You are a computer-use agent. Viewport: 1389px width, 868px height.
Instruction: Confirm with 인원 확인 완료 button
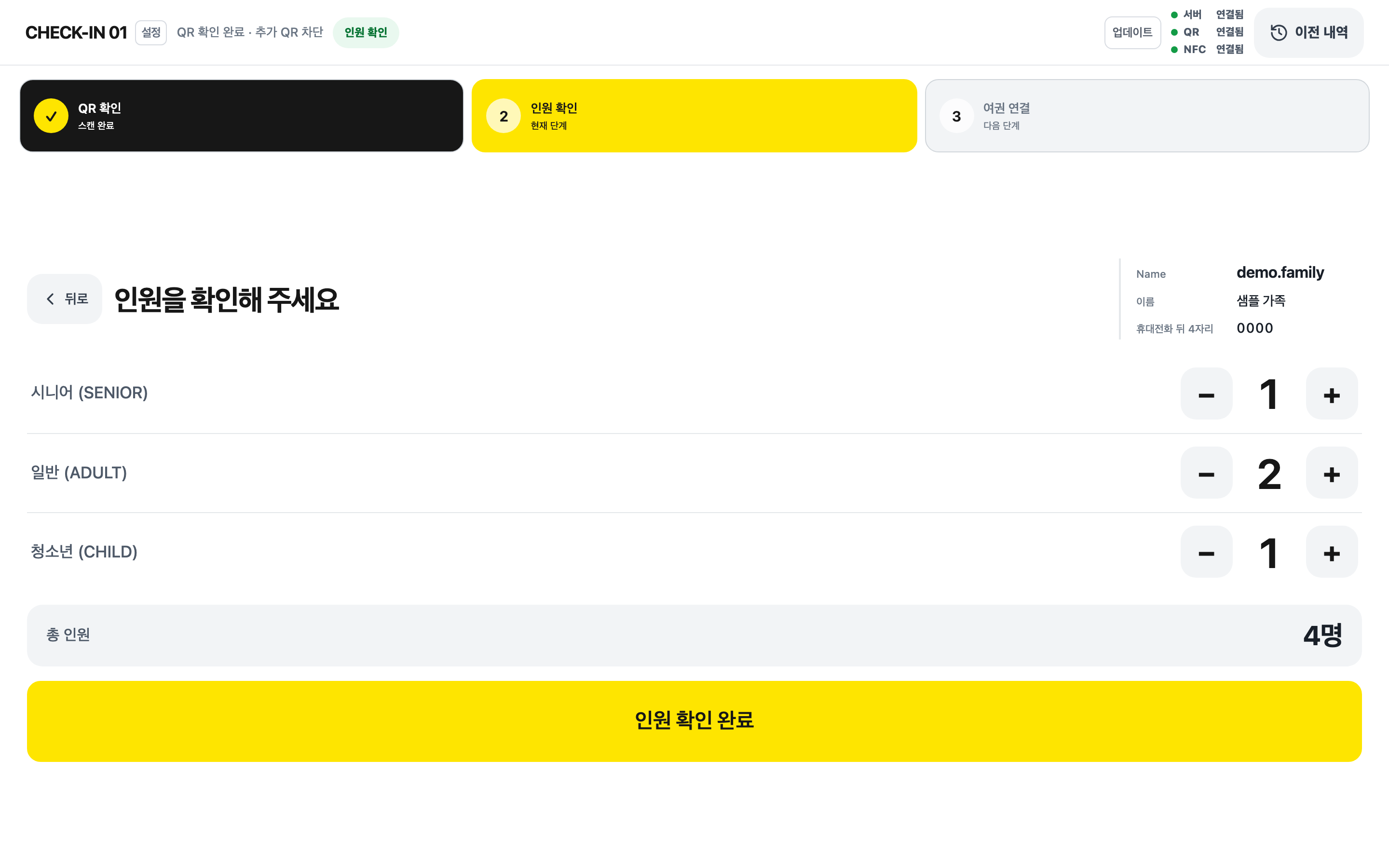(x=694, y=721)
